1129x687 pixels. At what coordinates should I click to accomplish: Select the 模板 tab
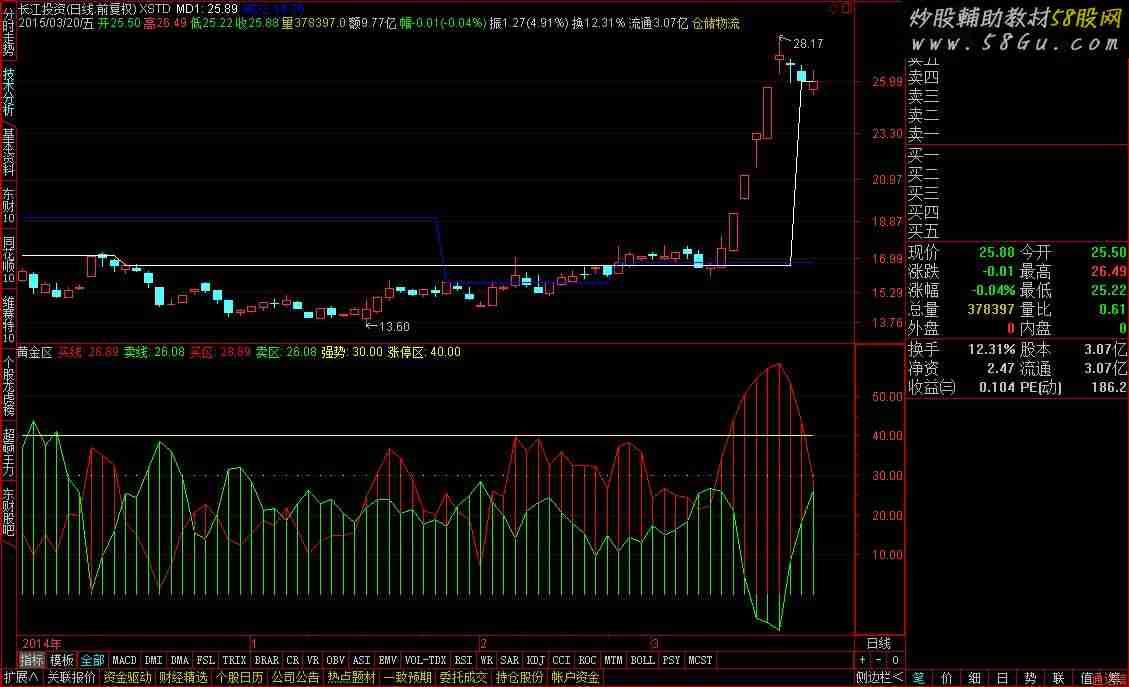pos(62,660)
